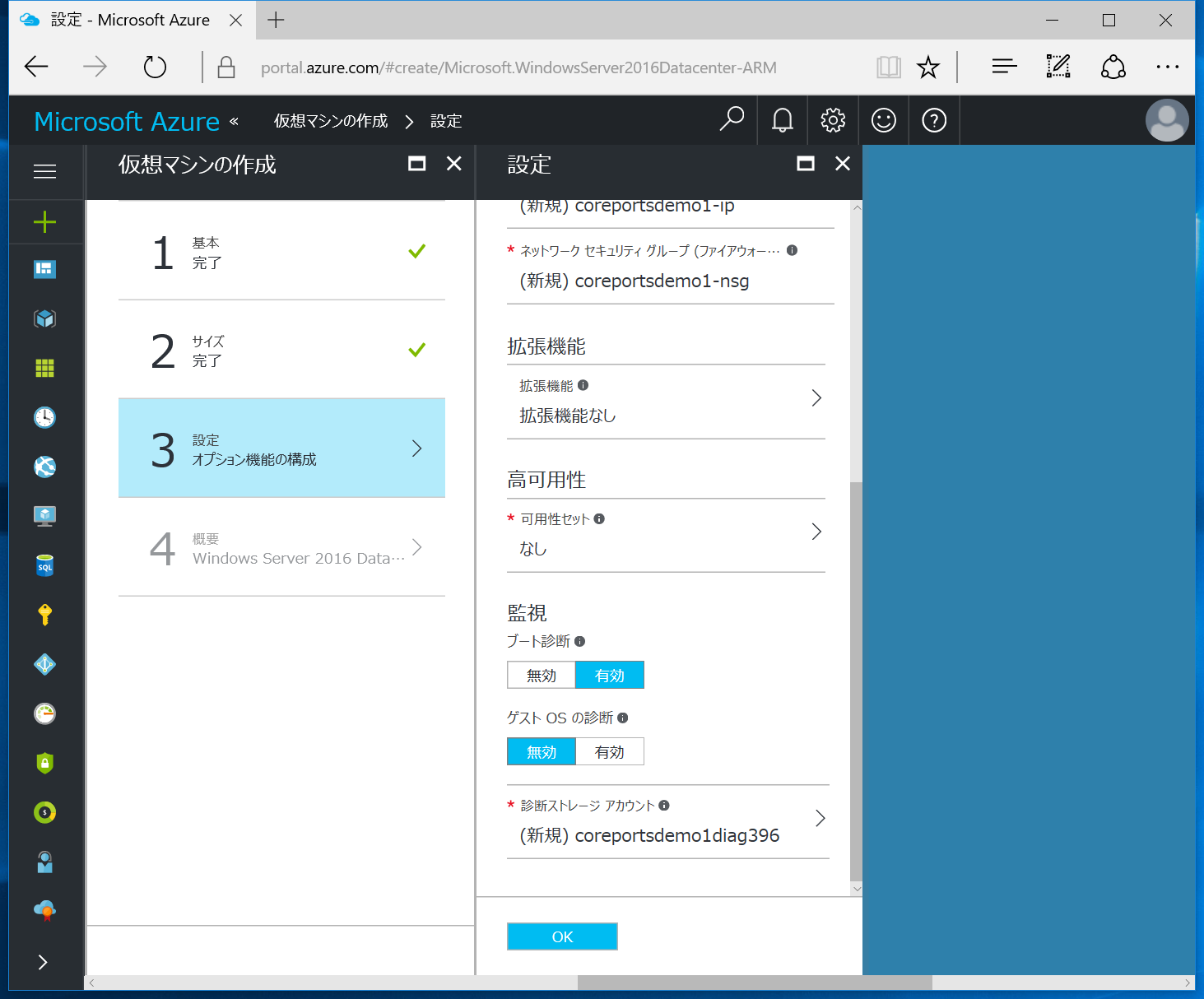Open the Azure hamburger menu

point(44,171)
